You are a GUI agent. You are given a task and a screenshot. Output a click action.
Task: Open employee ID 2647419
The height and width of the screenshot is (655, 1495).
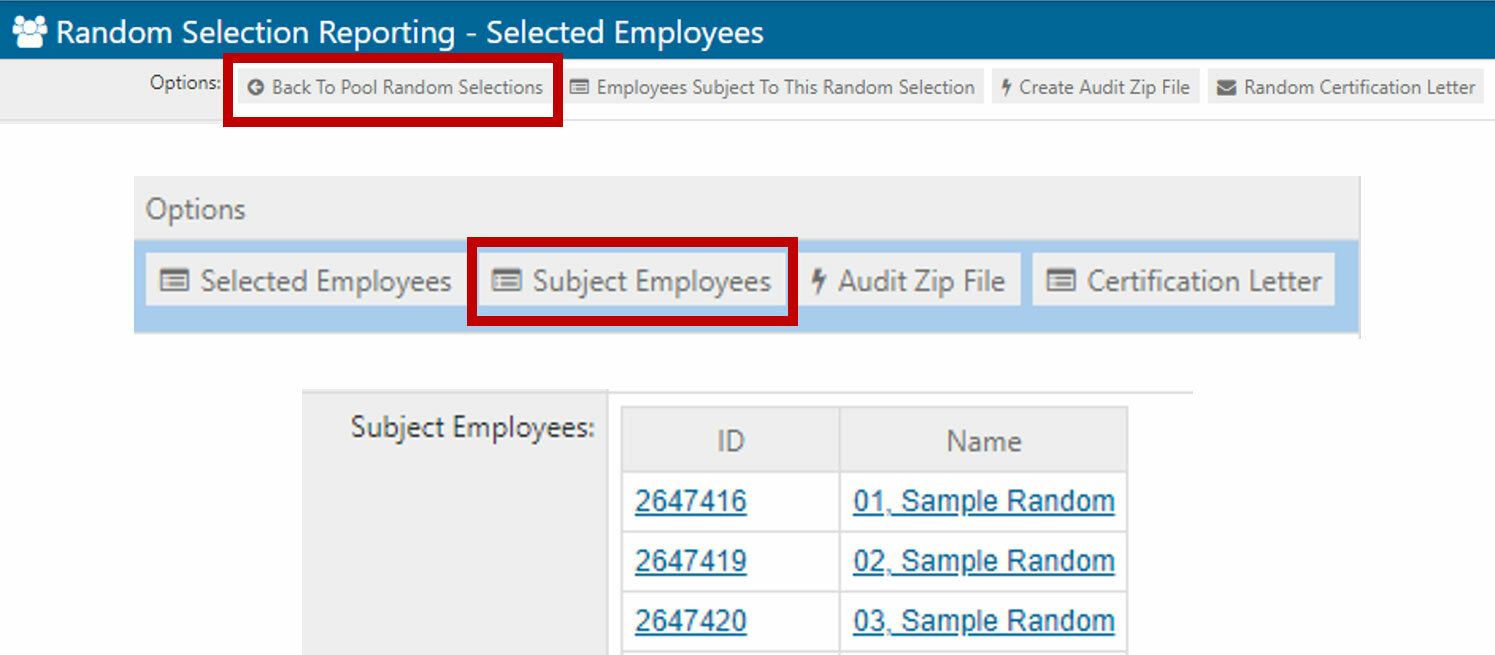(690, 561)
